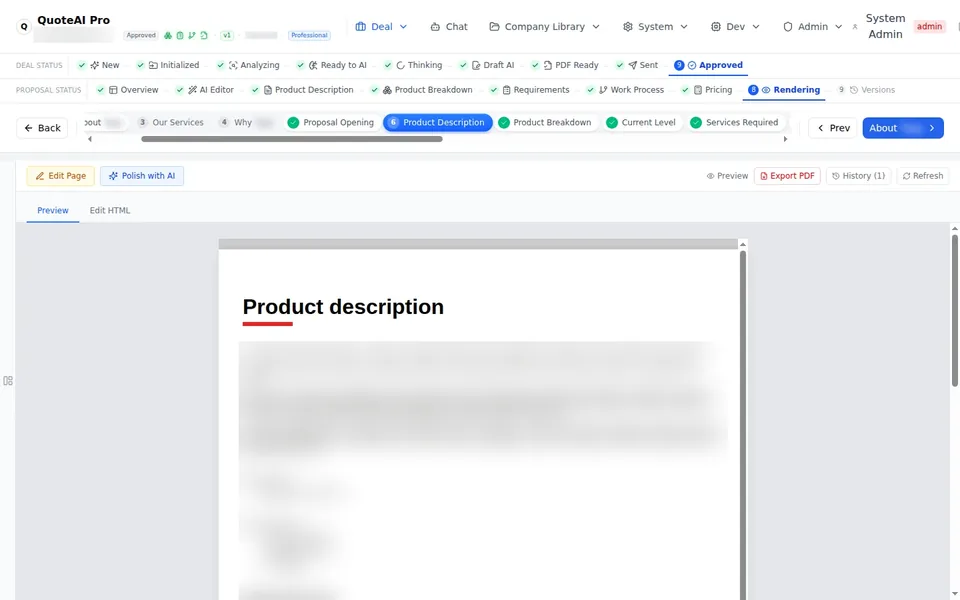Open the Pricing proposal tab
Screen dimensions: 960x600
[x=707, y=90]
